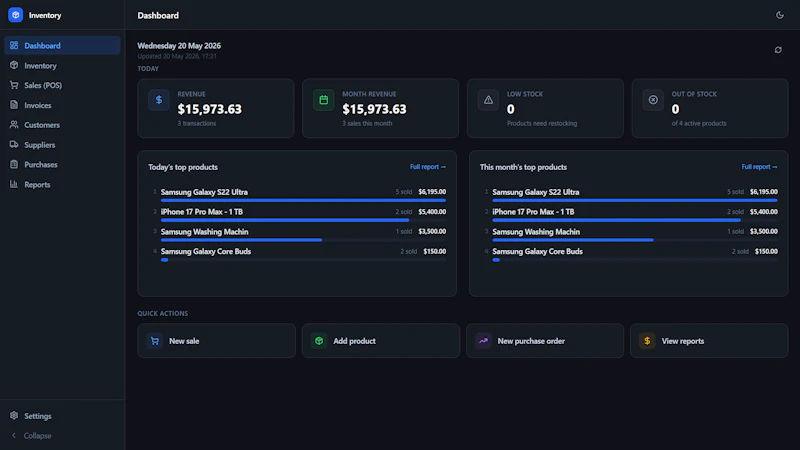
Task: Click the Out of Stock circle-x icon
Action: [653, 100]
